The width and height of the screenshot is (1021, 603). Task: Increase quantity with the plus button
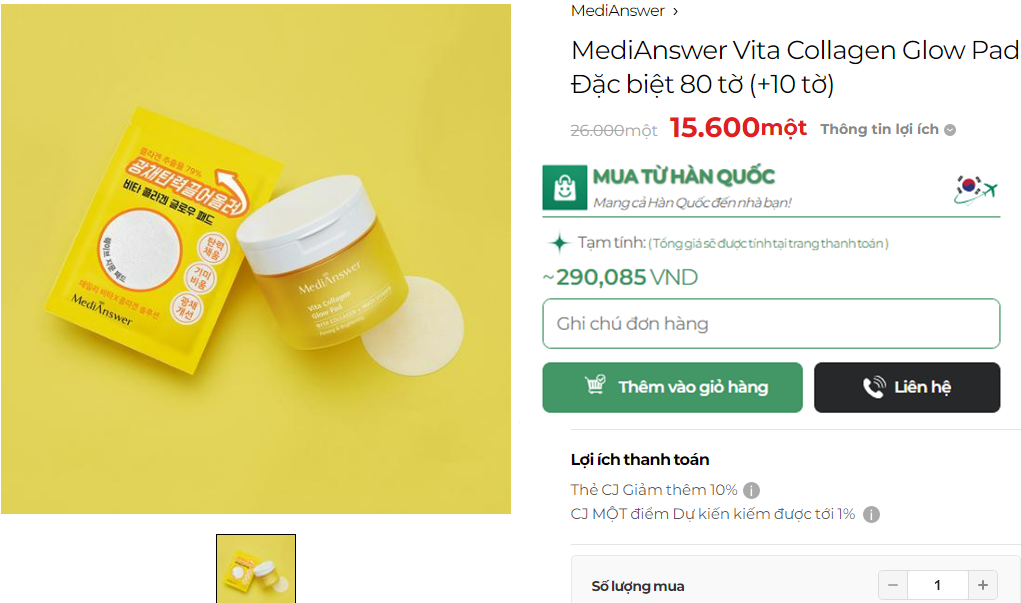click(x=983, y=585)
